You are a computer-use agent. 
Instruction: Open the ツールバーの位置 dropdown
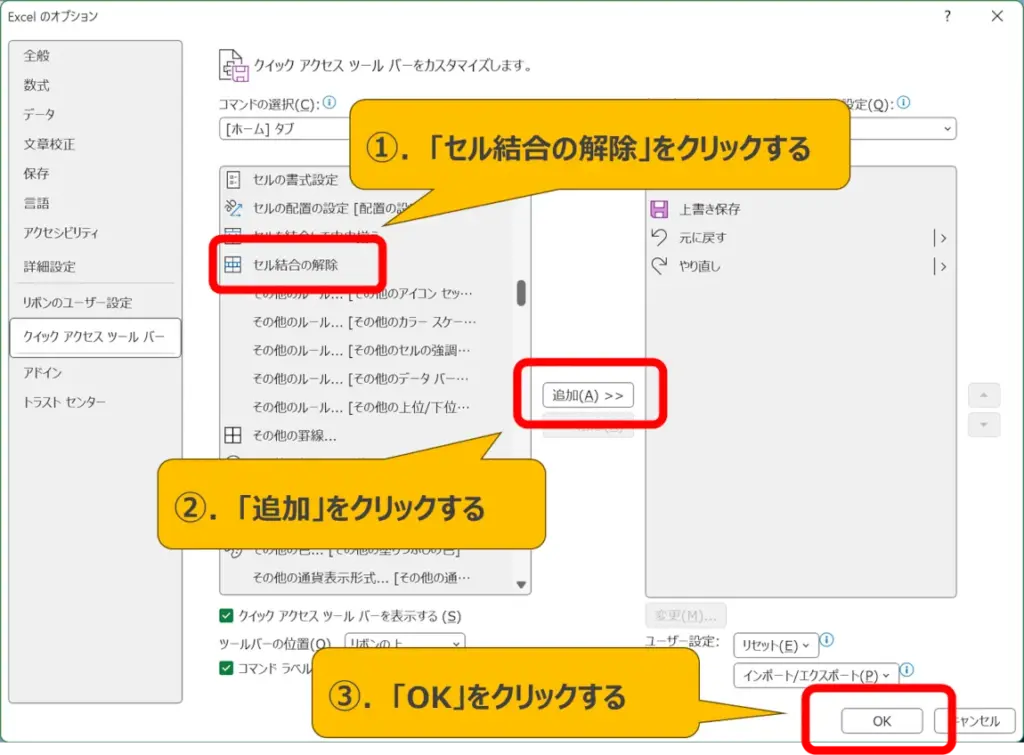(404, 644)
